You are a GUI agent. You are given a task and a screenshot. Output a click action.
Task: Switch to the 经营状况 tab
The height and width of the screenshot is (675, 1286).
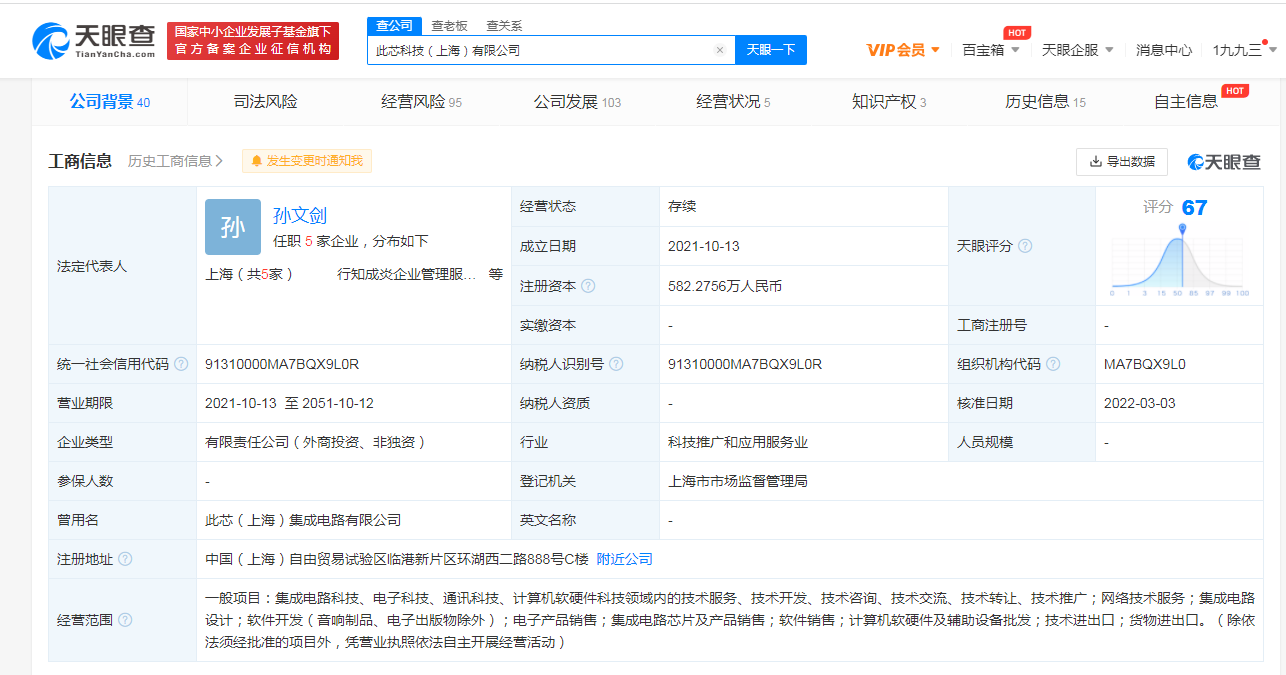[x=733, y=102]
